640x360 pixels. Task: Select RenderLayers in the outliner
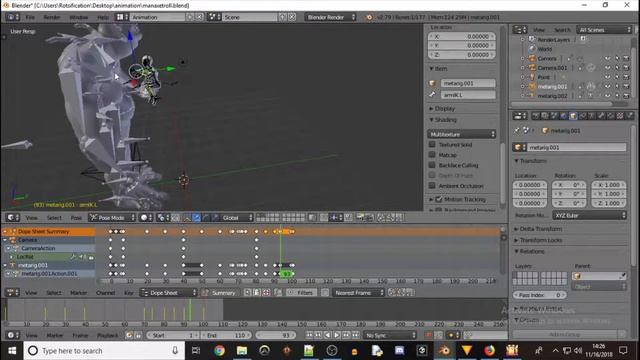pyautogui.click(x=553, y=40)
